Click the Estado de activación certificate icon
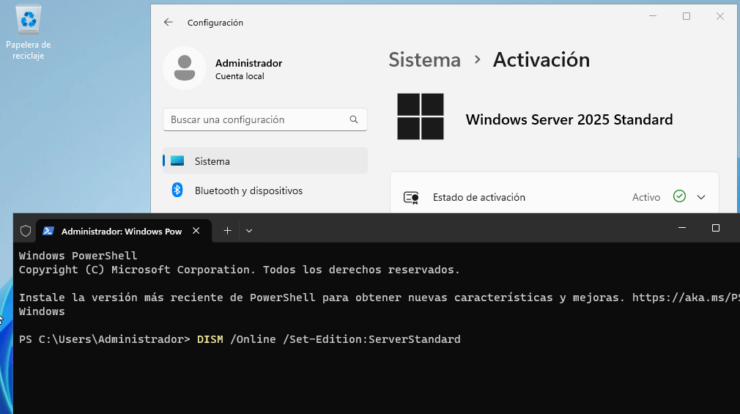Image resolution: width=740 pixels, height=414 pixels. coord(411,197)
